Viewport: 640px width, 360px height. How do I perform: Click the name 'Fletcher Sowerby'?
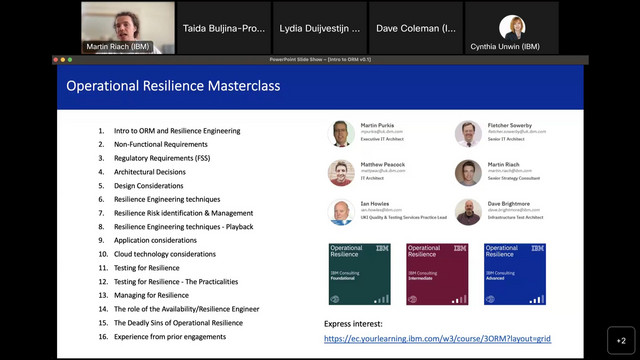coord(510,125)
